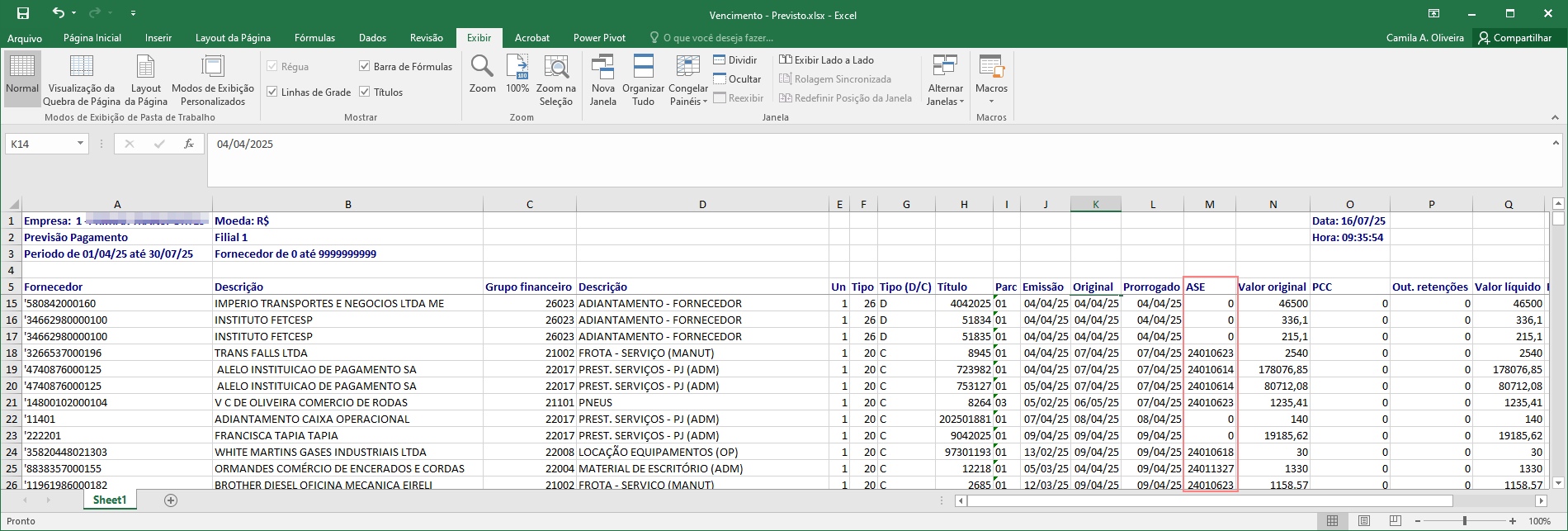Select the Sheet1 sheet tab
The image size is (1568, 531).
tap(110, 500)
